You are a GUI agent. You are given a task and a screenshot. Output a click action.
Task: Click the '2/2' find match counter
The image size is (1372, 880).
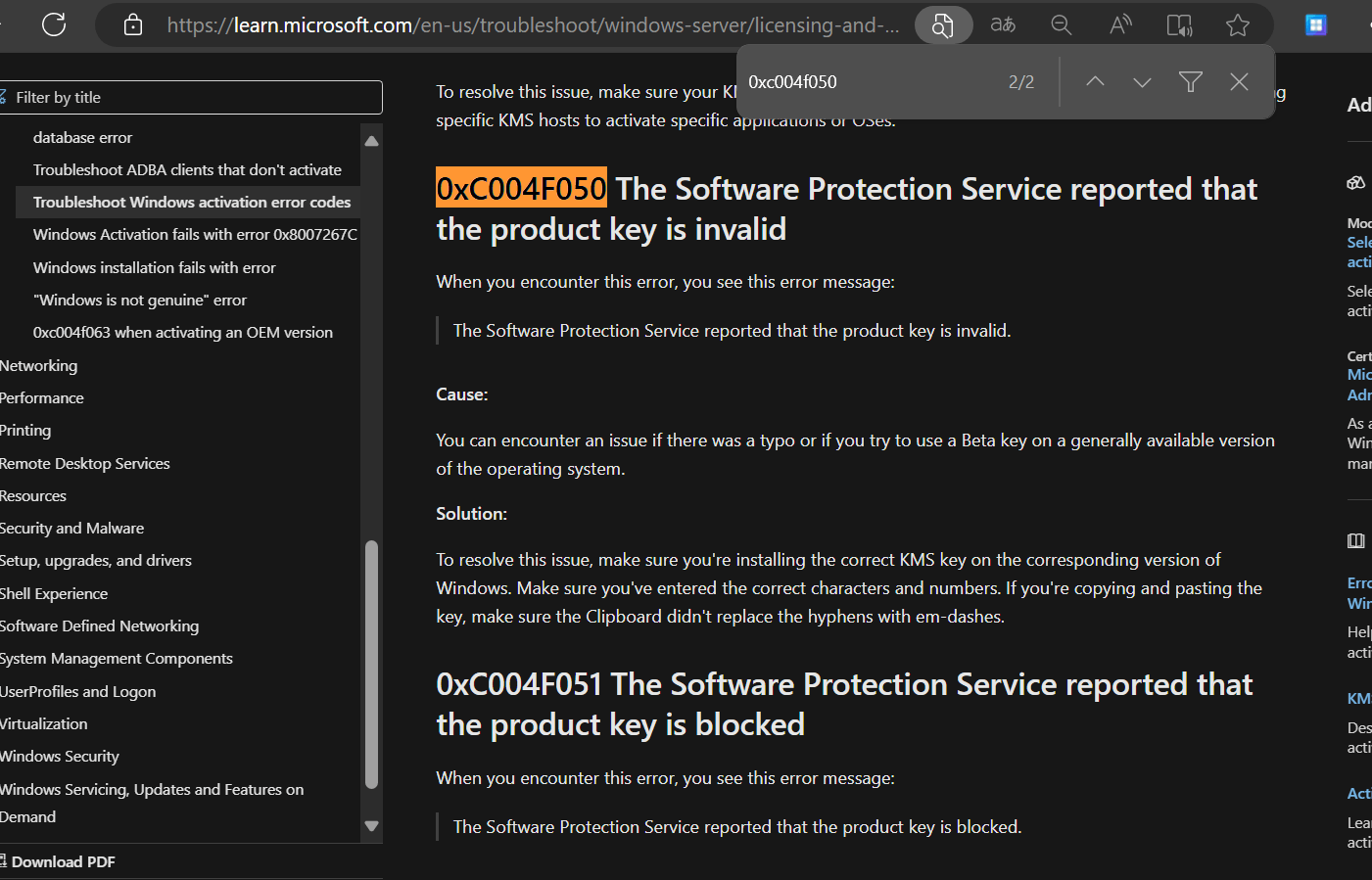coord(1021,82)
